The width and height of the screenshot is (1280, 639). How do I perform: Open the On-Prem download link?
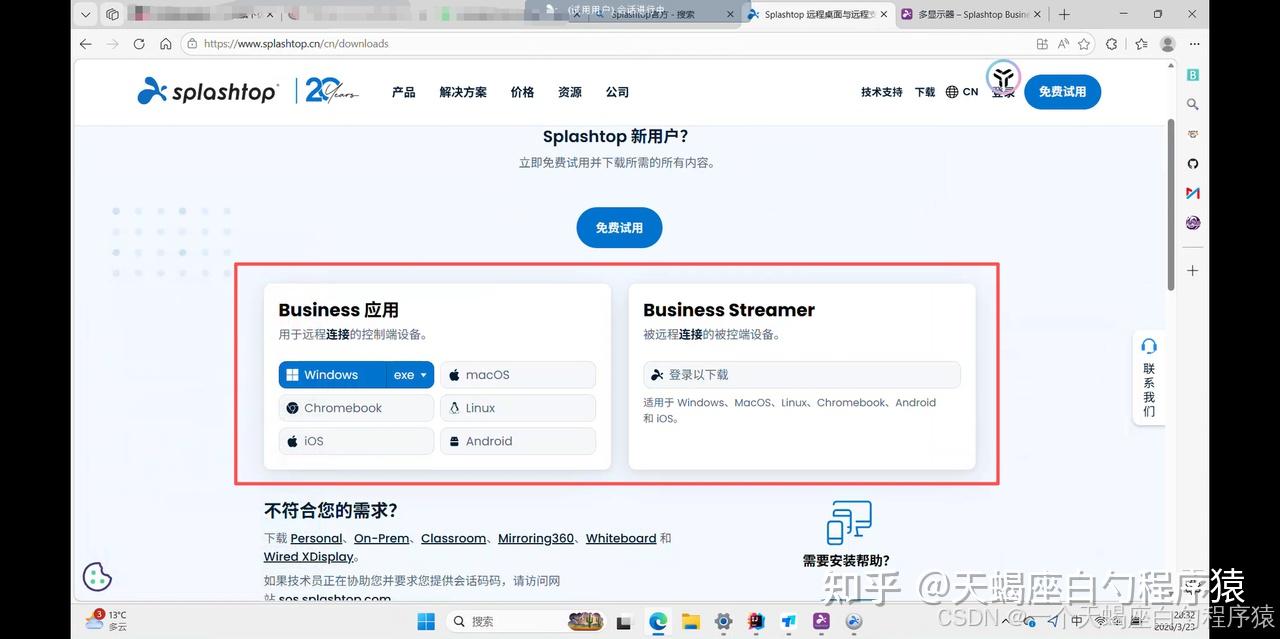381,538
